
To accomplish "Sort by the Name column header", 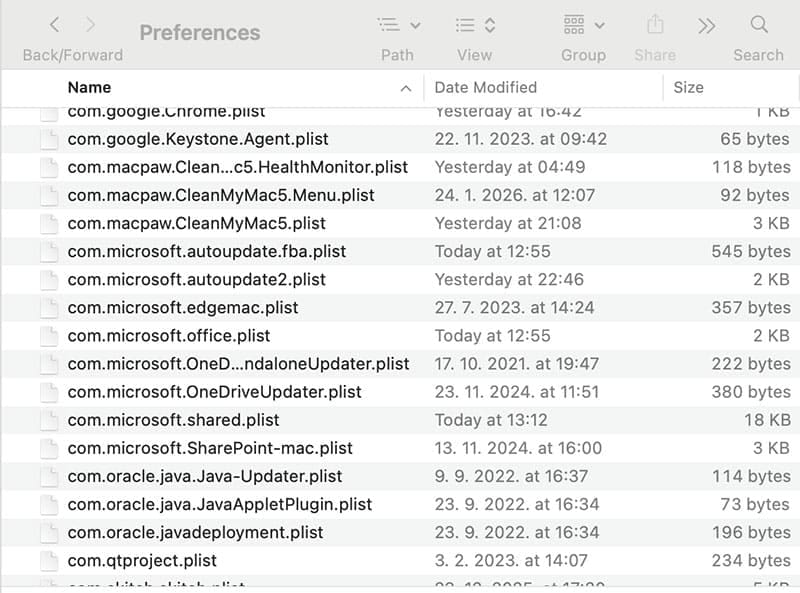I will click(89, 87).
